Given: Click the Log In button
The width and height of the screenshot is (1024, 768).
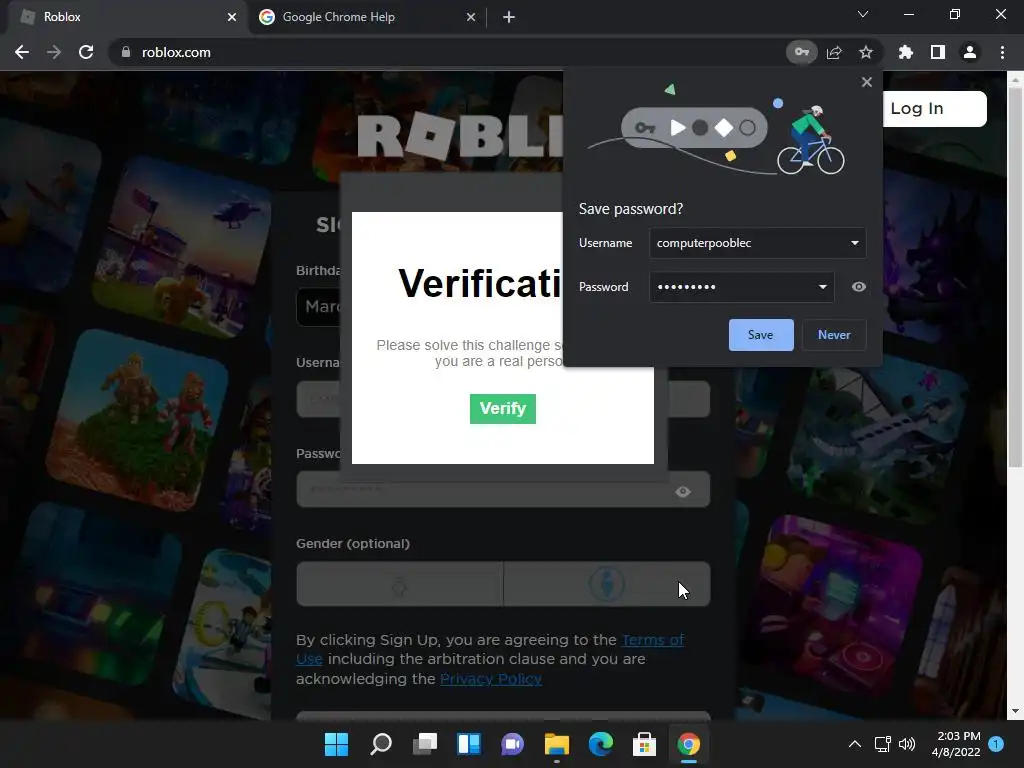Looking at the screenshot, I should pos(934,108).
